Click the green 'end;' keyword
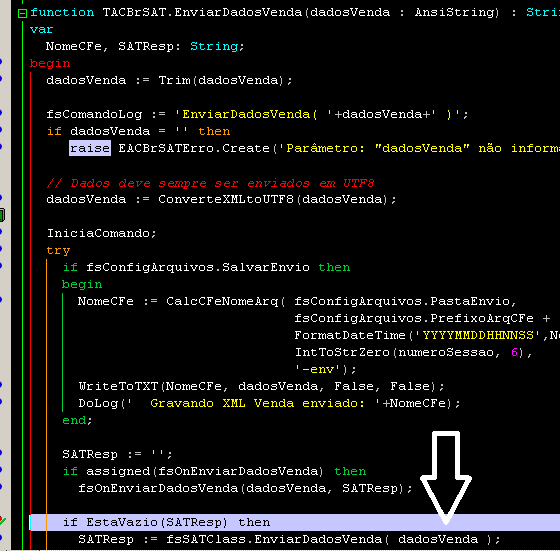560x551 pixels. coord(77,420)
